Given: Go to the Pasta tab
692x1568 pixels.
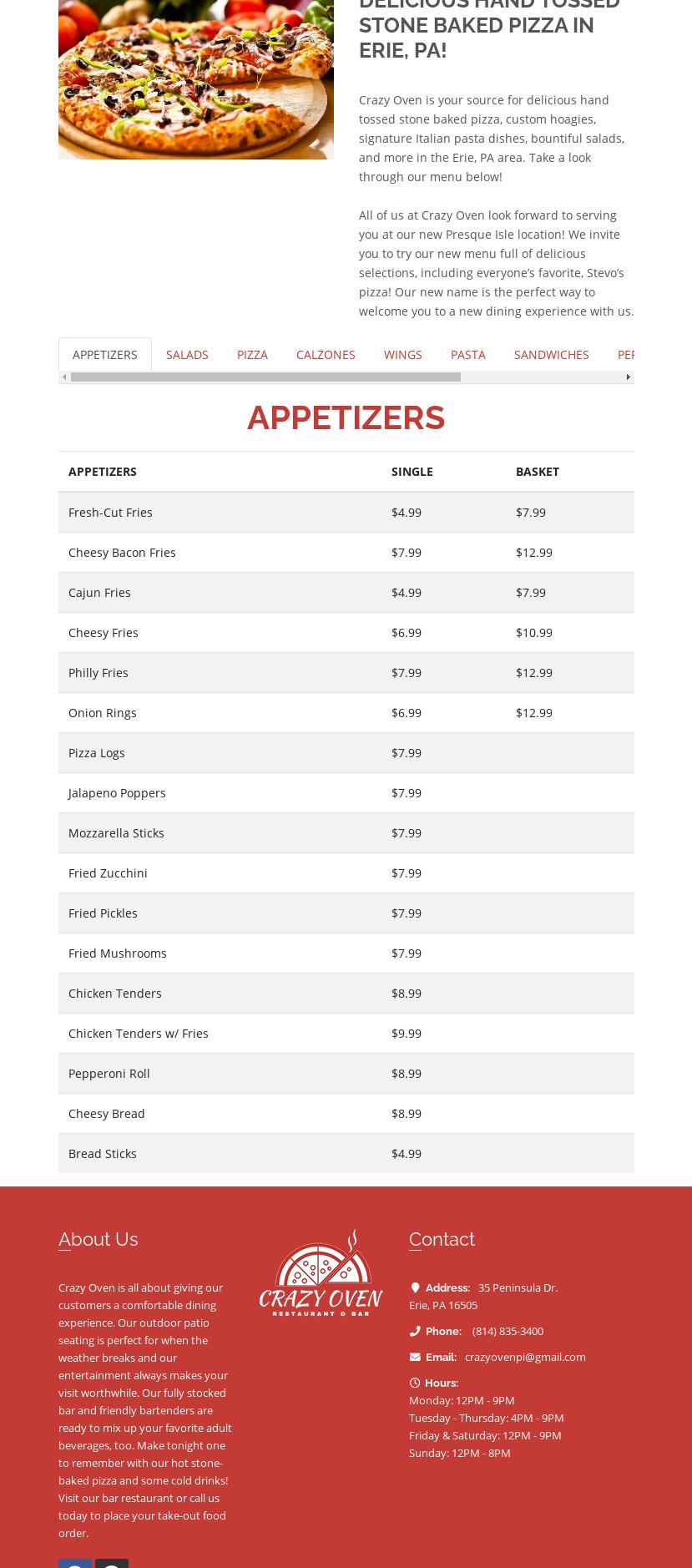Looking at the screenshot, I should (x=467, y=354).
